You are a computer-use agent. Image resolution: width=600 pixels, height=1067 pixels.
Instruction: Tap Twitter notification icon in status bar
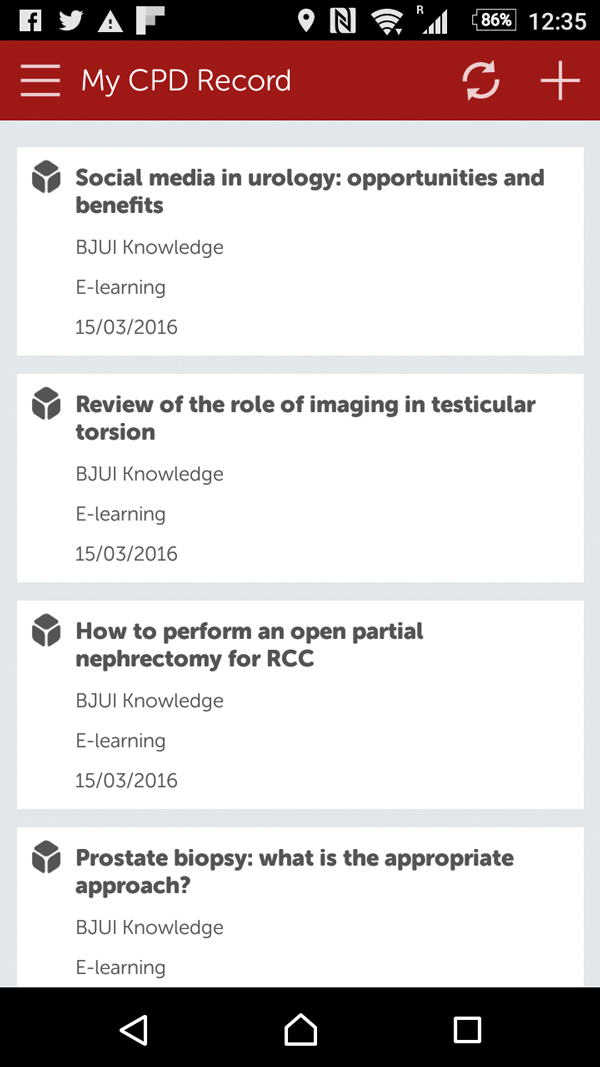click(70, 19)
